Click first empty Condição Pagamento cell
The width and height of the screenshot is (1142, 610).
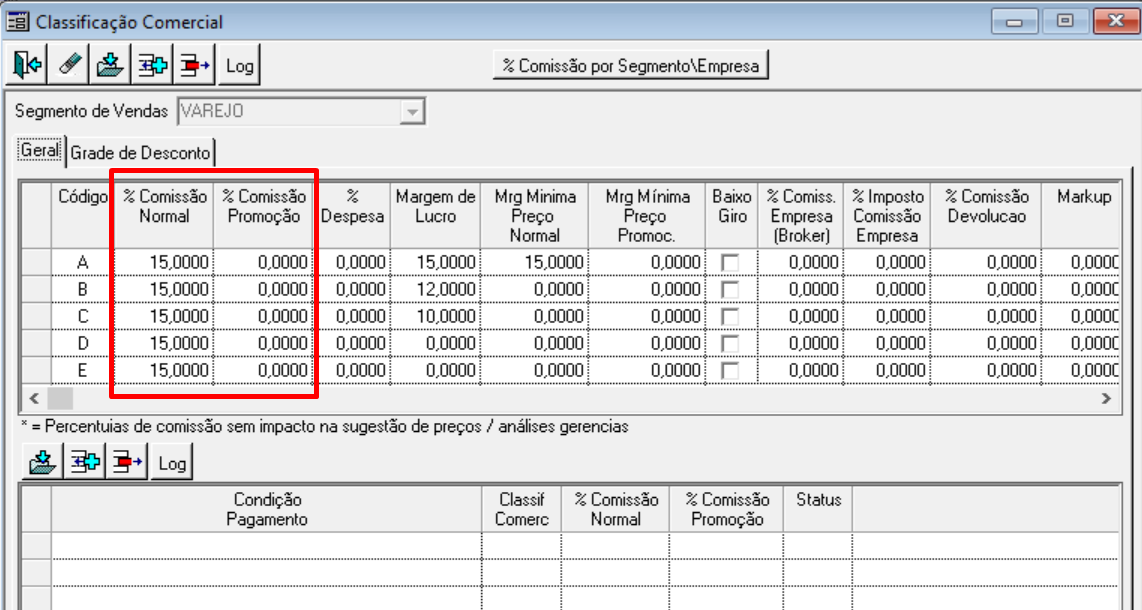click(x=267, y=545)
